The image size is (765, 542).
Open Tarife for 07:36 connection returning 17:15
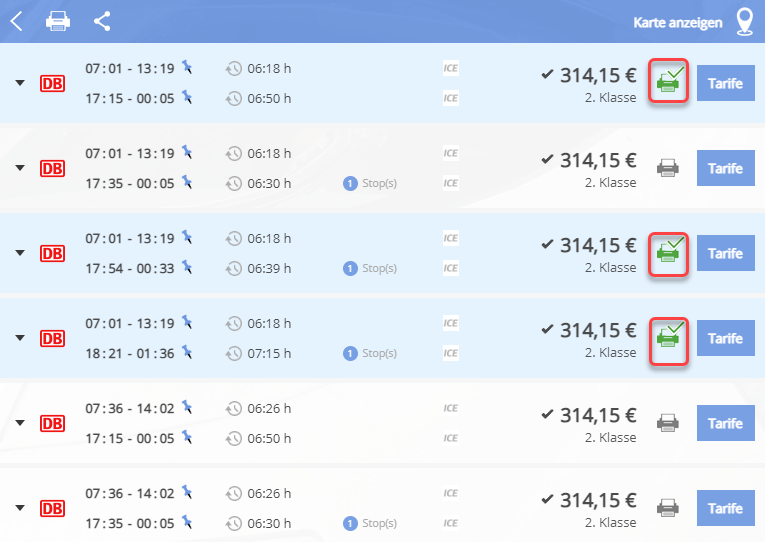725,423
